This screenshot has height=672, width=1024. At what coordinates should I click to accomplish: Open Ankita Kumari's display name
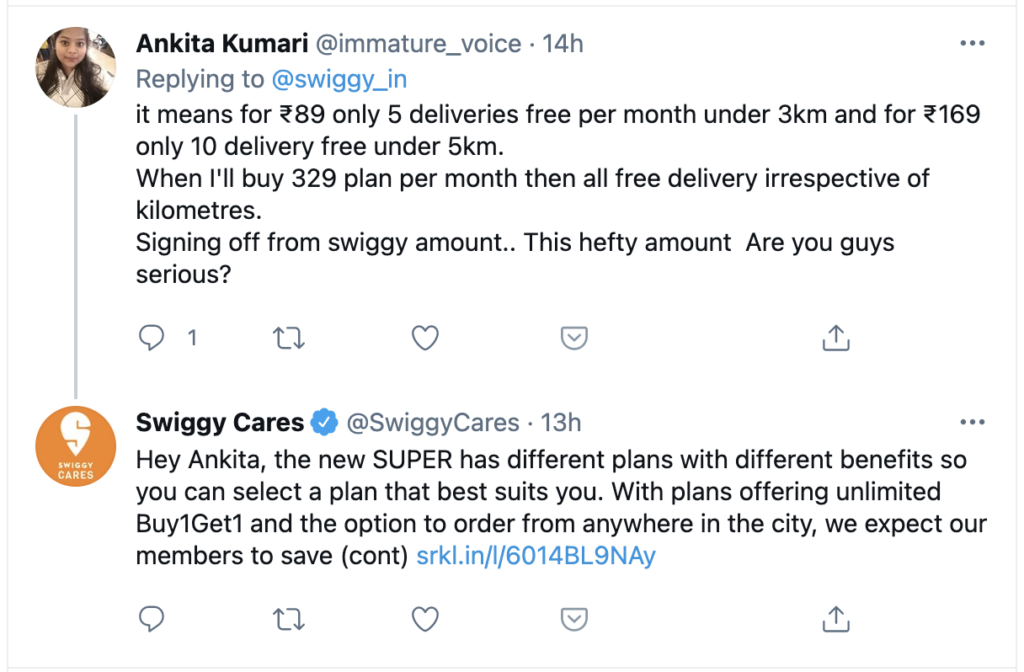tap(221, 44)
